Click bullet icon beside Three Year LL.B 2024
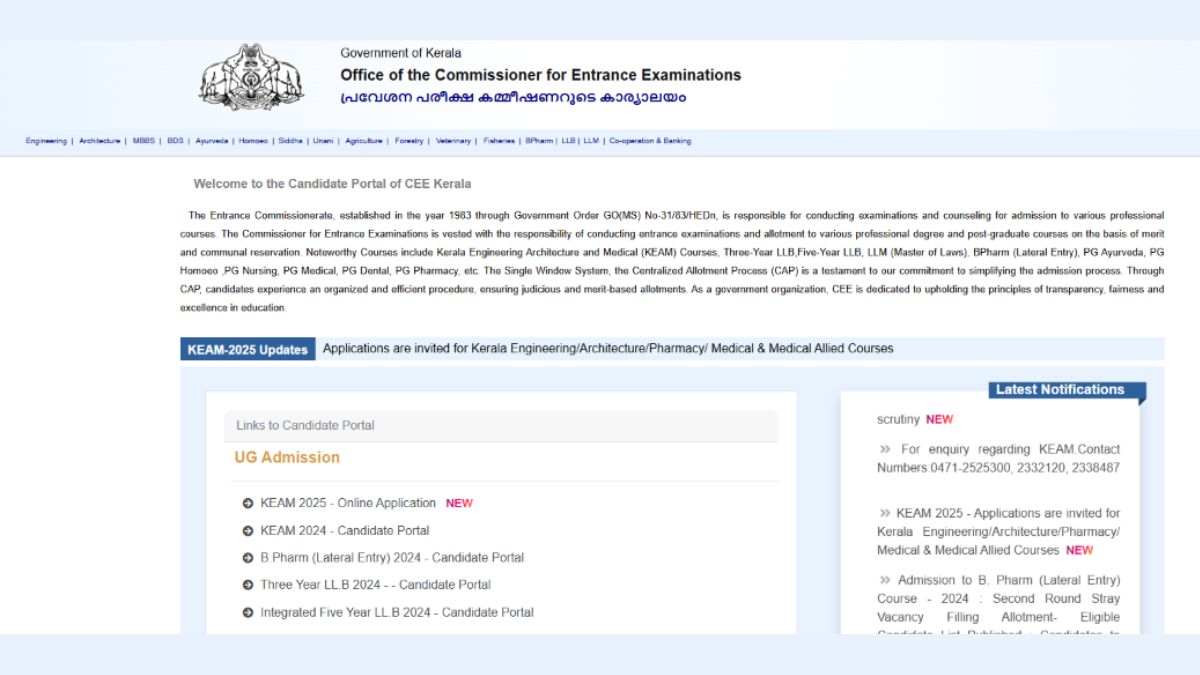Image resolution: width=1200 pixels, height=675 pixels. [x=248, y=585]
